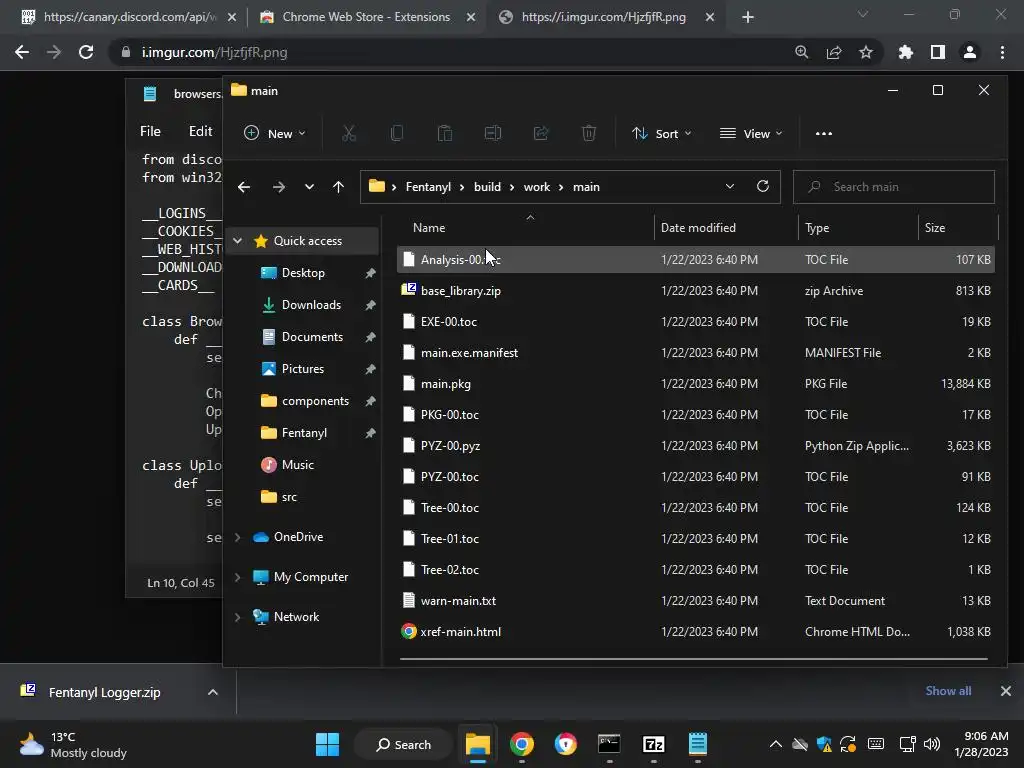Open the Notepad taskbar icon
Viewport: 1024px width, 768px height.
click(697, 744)
